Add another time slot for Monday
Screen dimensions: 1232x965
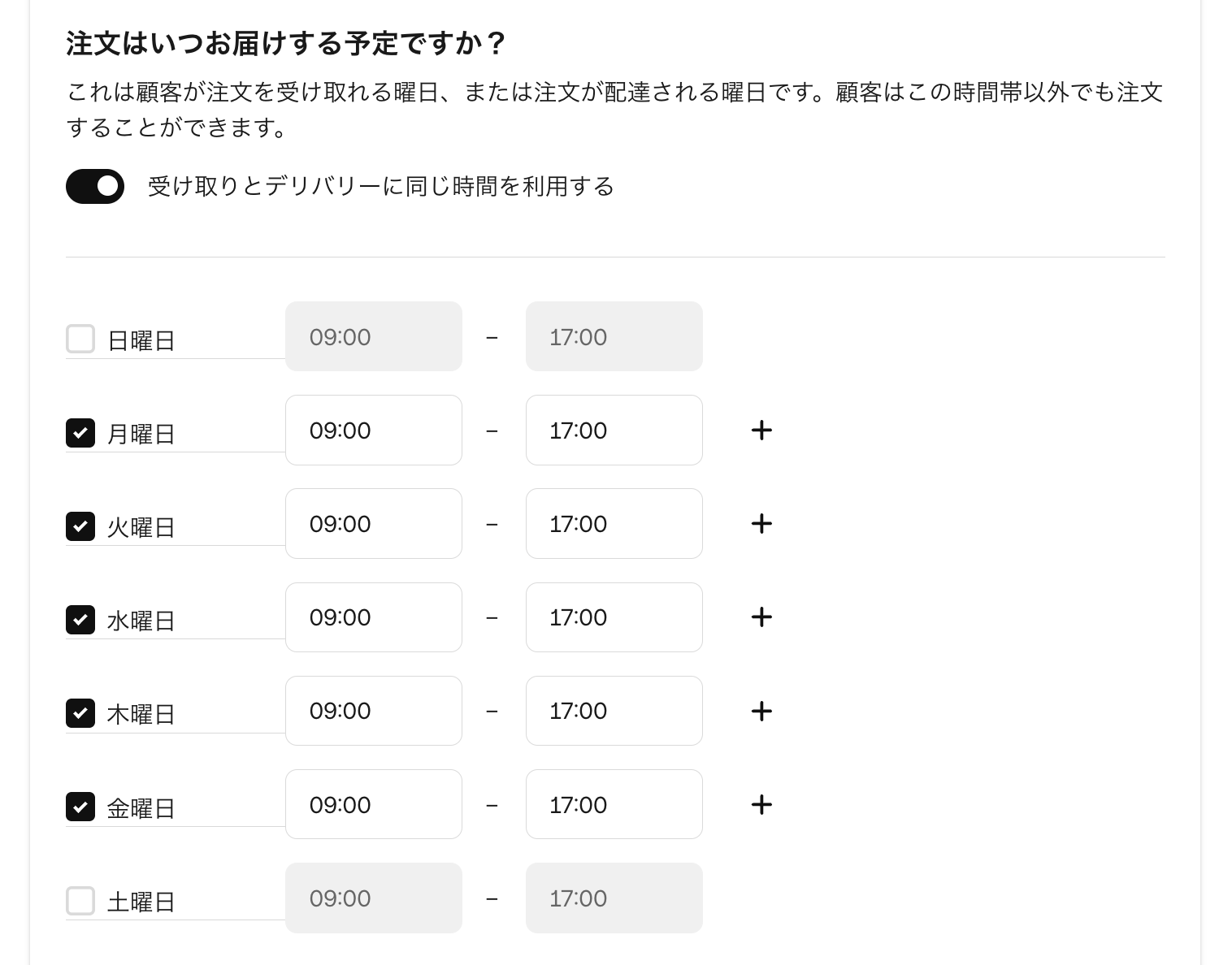(761, 430)
